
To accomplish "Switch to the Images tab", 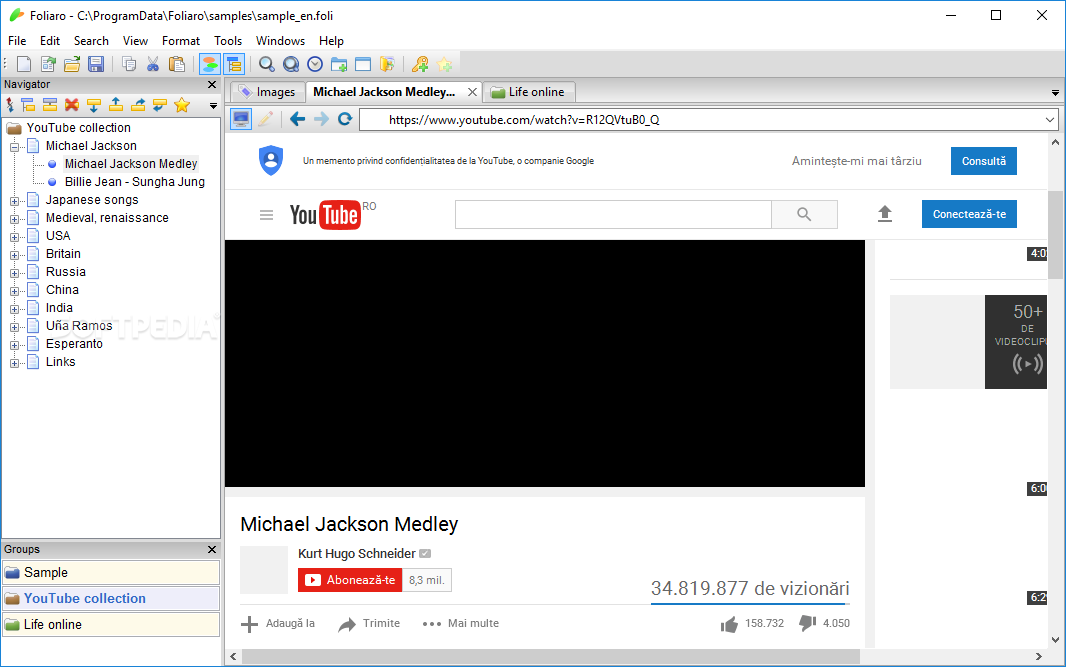I will tap(268, 92).
